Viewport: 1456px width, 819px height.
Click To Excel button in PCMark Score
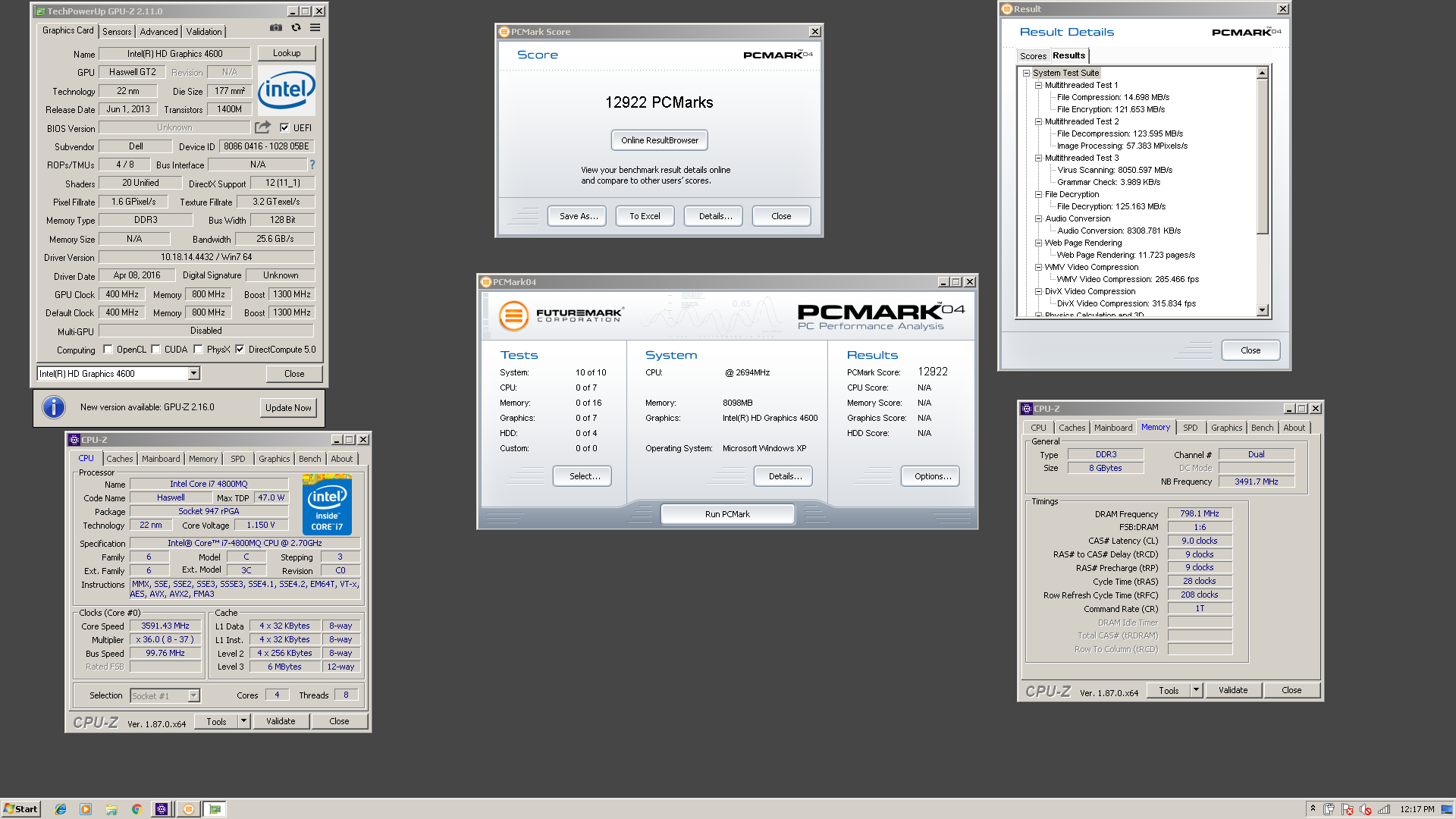coord(645,216)
